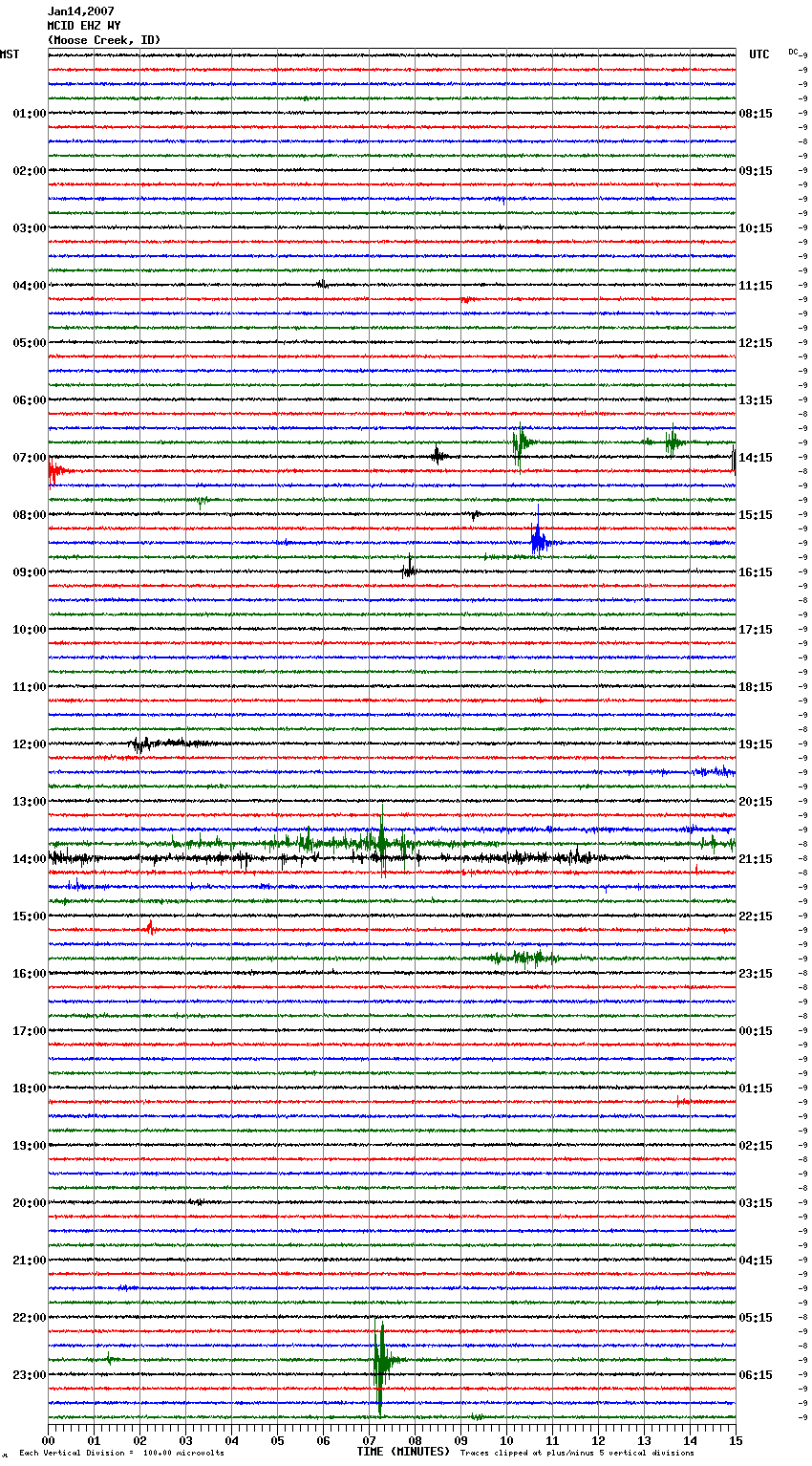Click the DC column header

click(793, 52)
